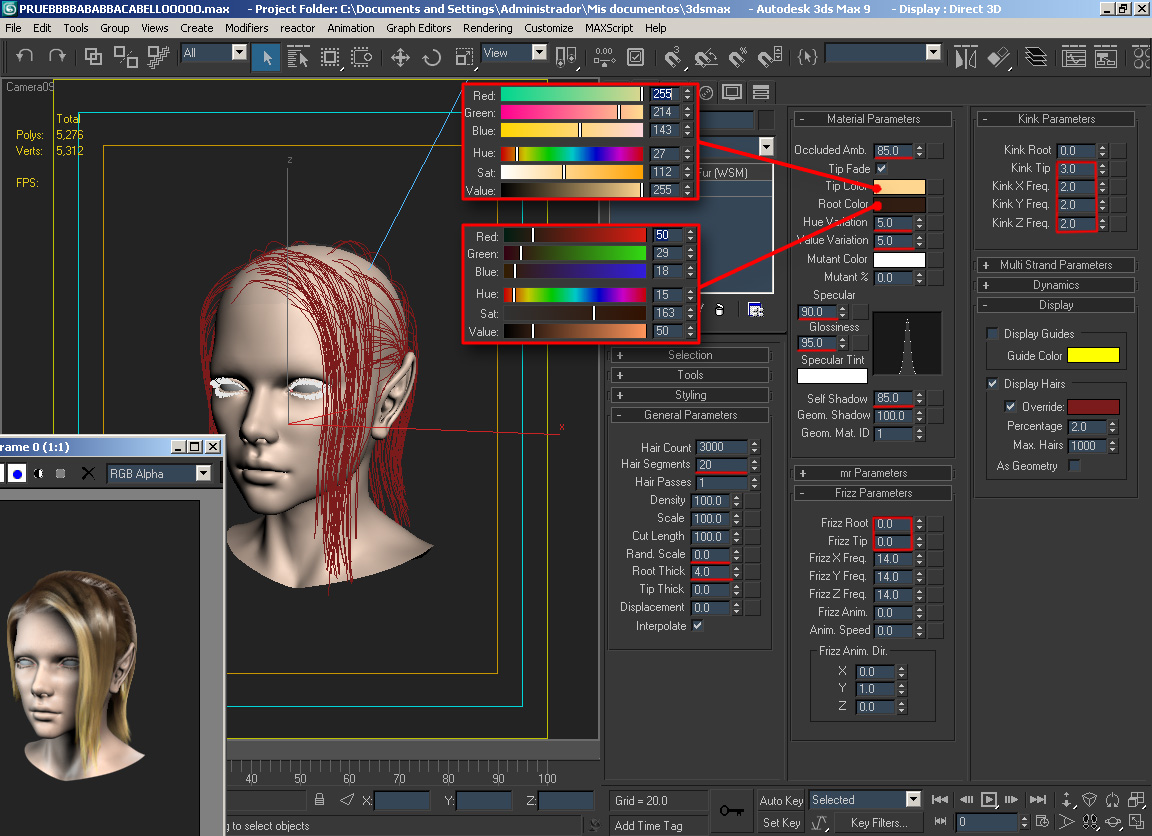Open the RGB Alpha channel dropdown

pos(203,473)
